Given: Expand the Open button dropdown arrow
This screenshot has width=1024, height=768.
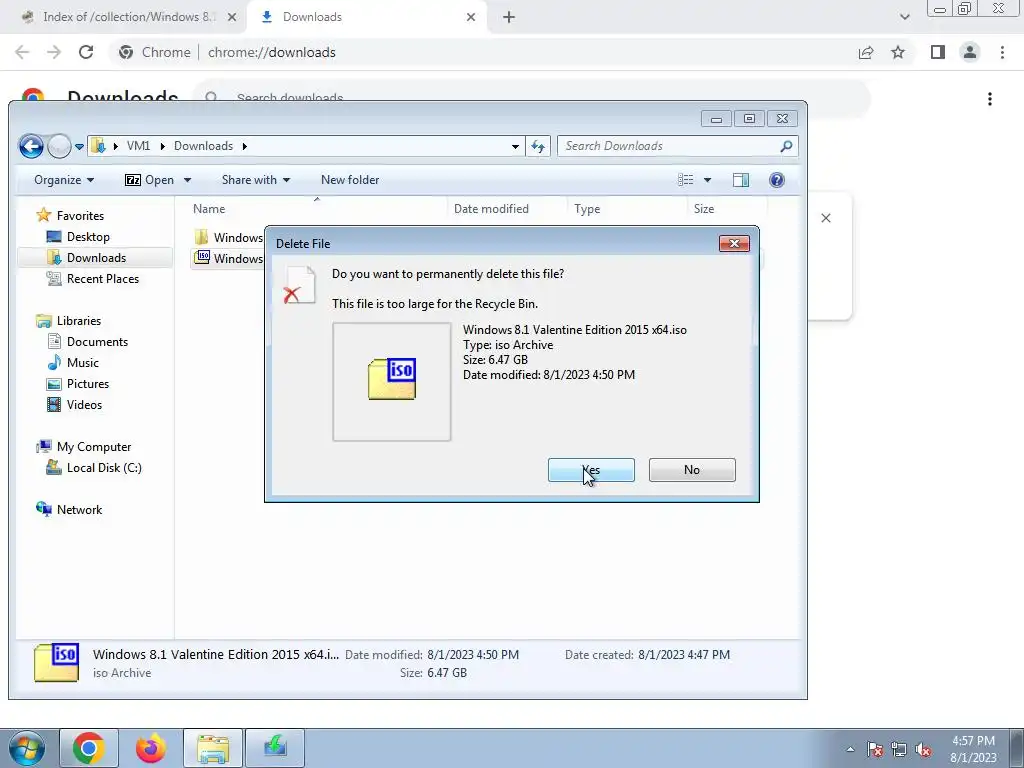Looking at the screenshot, I should [187, 180].
